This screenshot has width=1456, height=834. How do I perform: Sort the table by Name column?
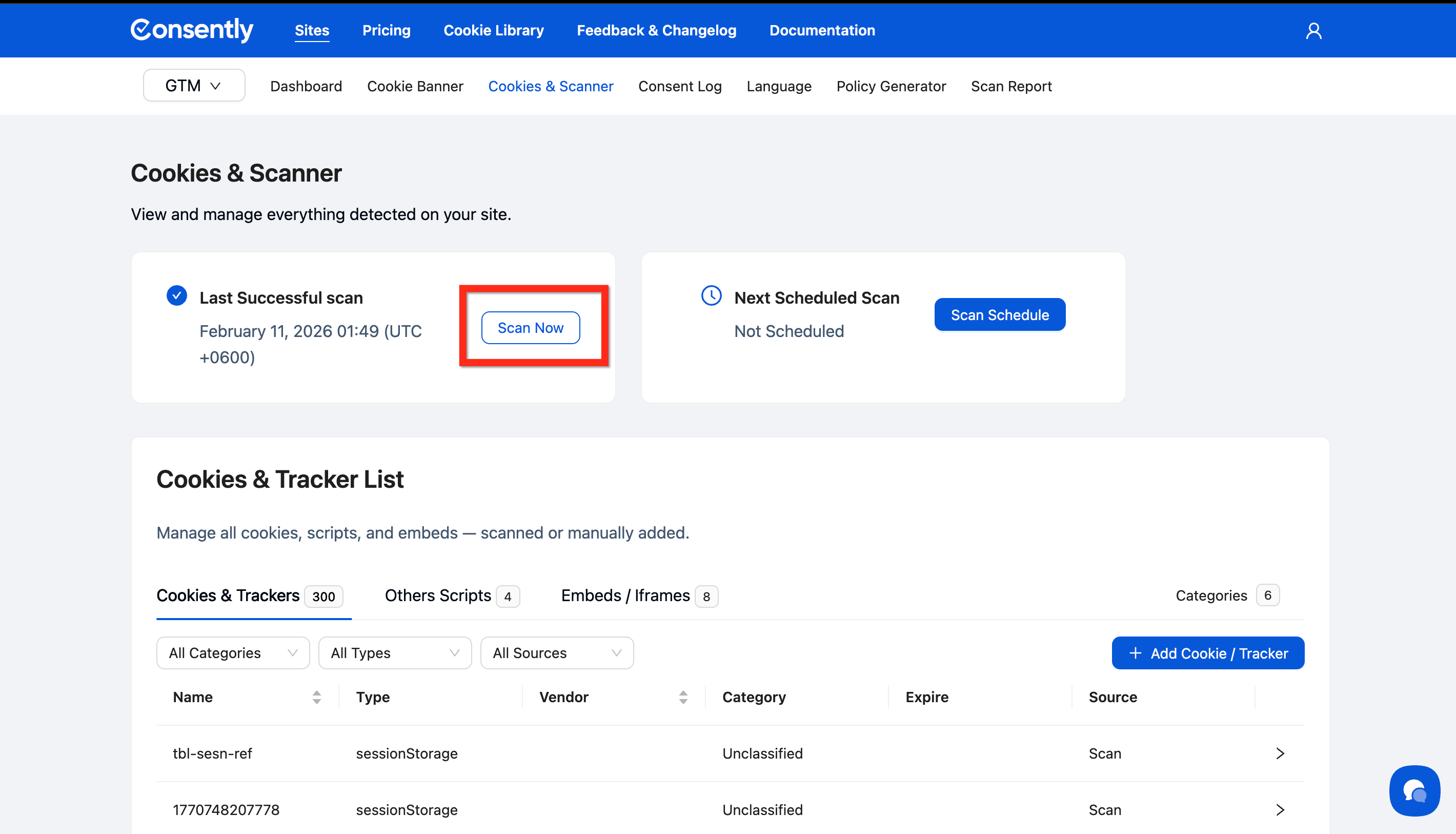[x=316, y=697]
